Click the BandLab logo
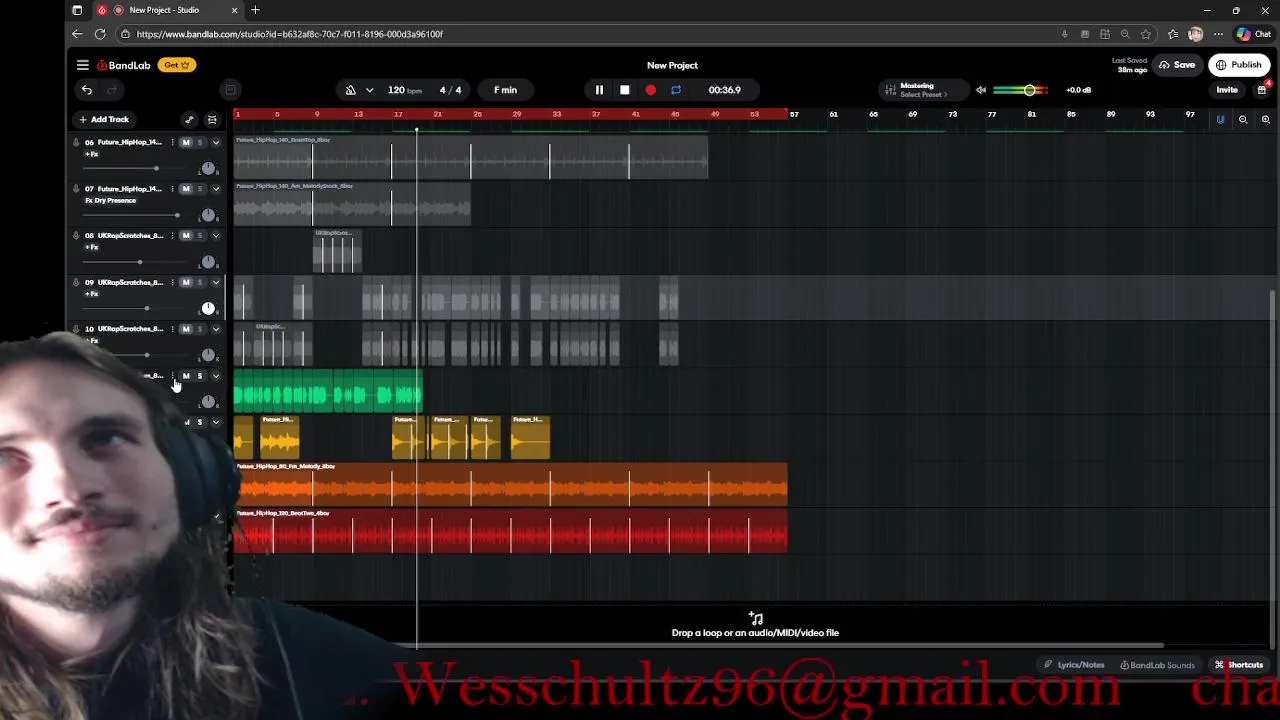The width and height of the screenshot is (1280, 720). [x=124, y=65]
